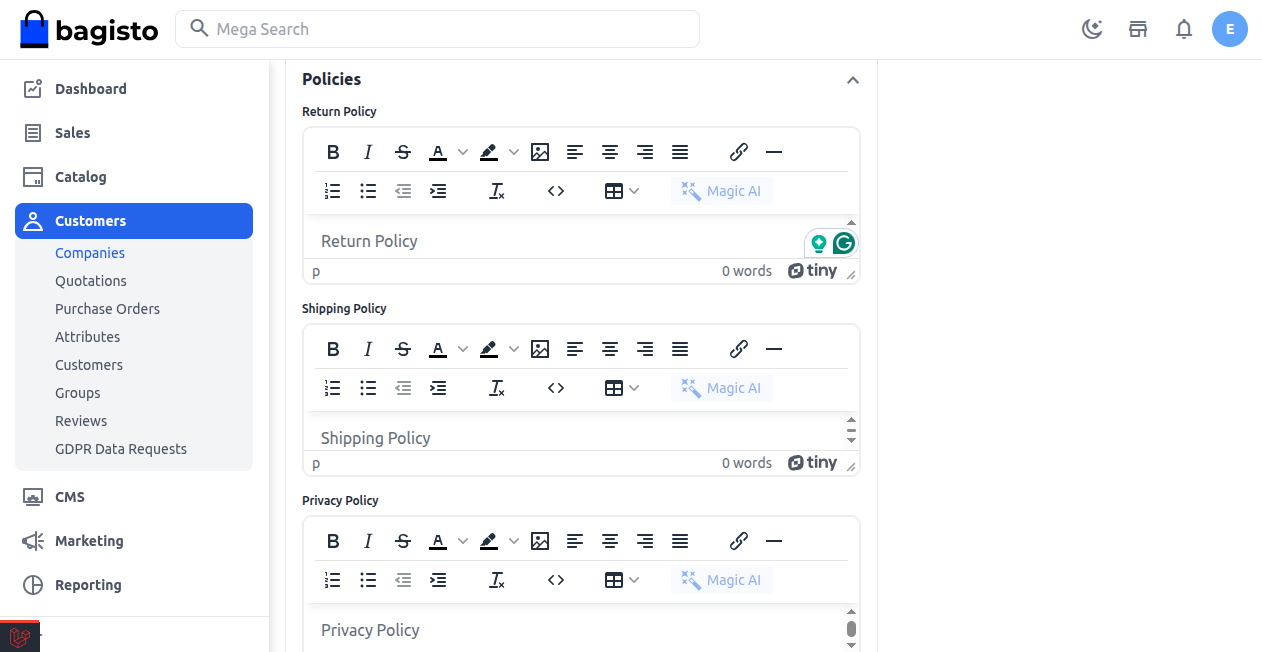Insert horizontal line in Privacy Policy editor
This screenshot has width=1262, height=652.
[773, 541]
